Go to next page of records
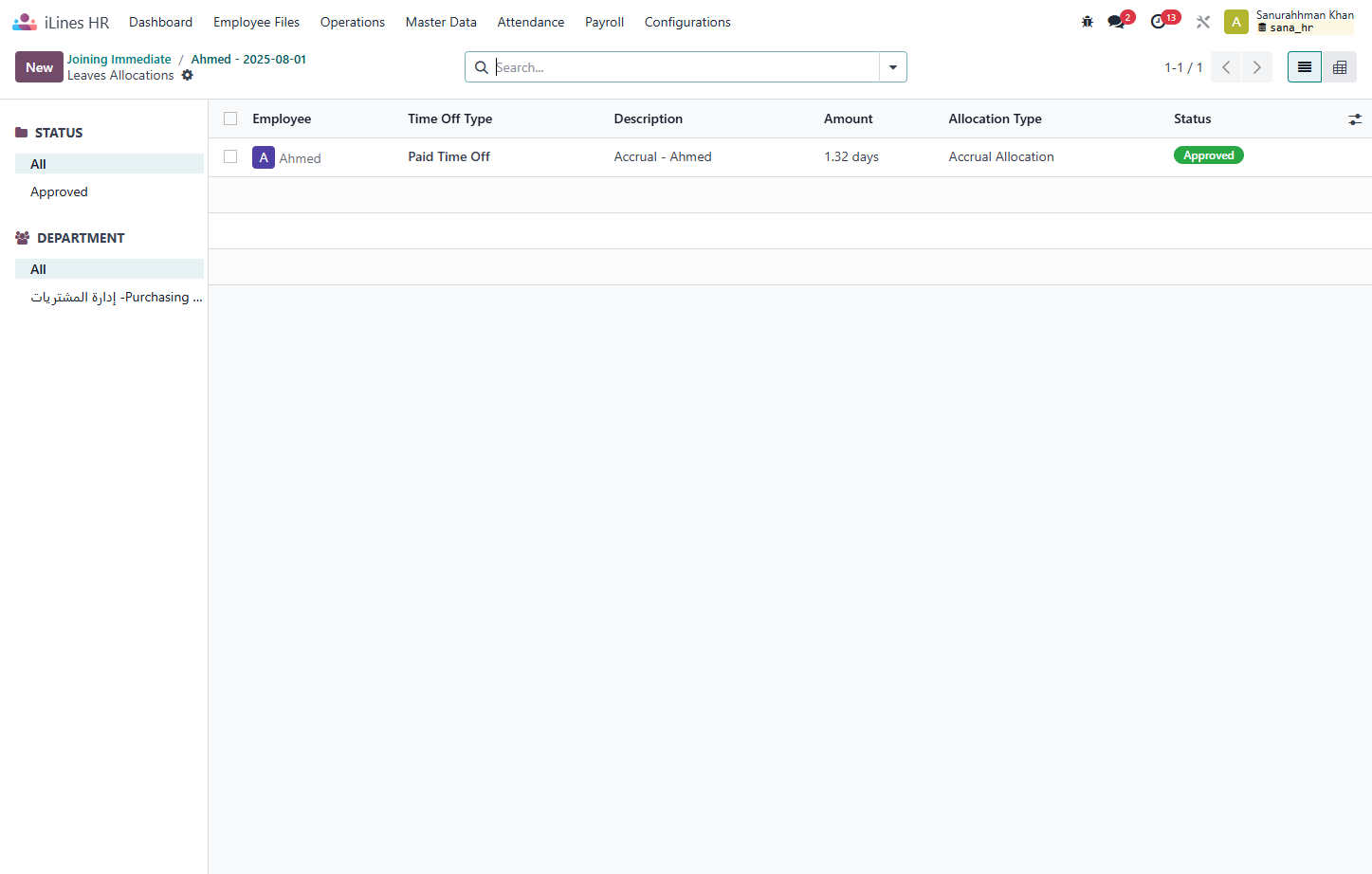Image resolution: width=1372 pixels, height=874 pixels. 1257,67
